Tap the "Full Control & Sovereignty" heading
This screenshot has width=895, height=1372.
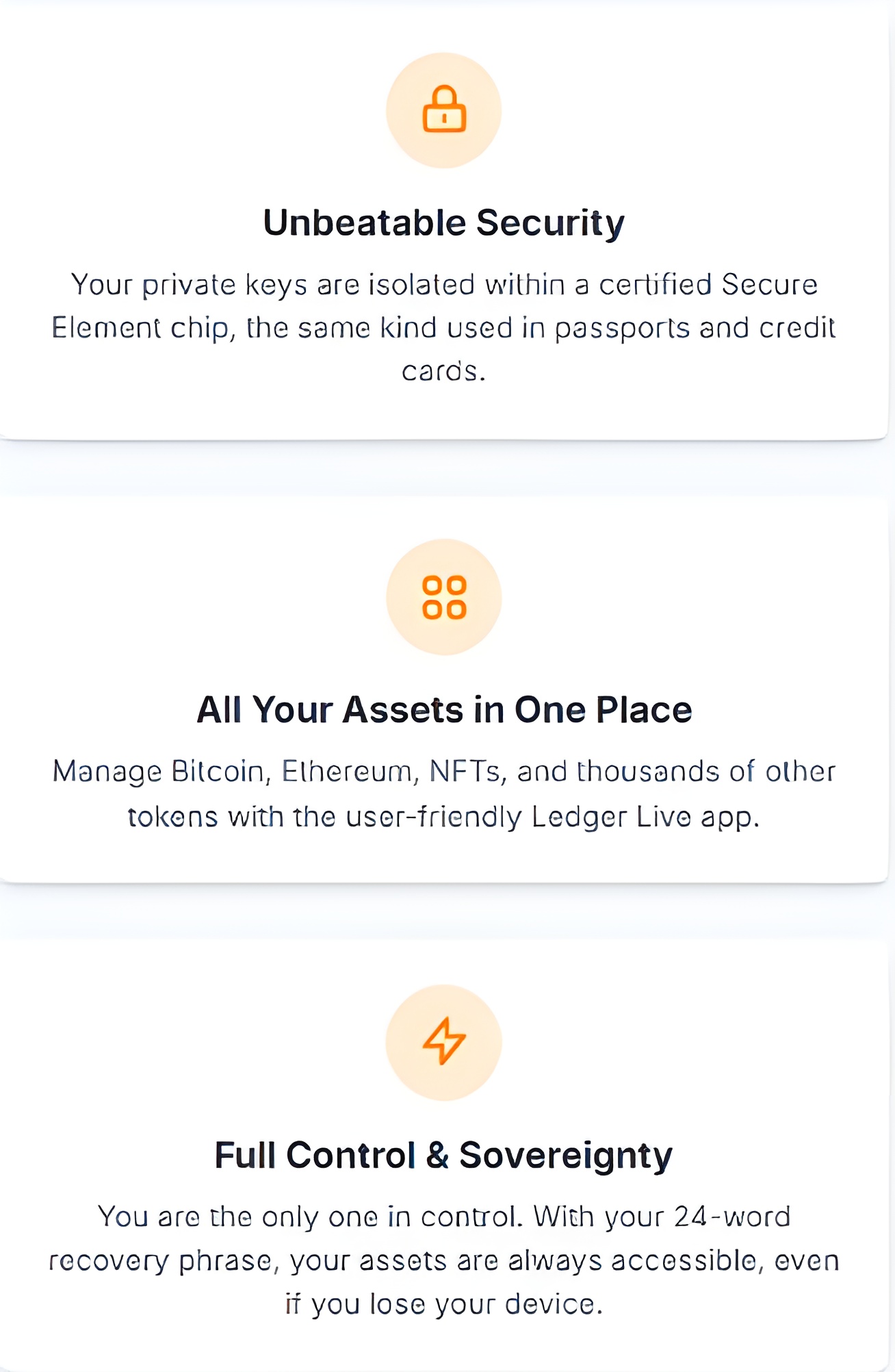pos(444,1156)
